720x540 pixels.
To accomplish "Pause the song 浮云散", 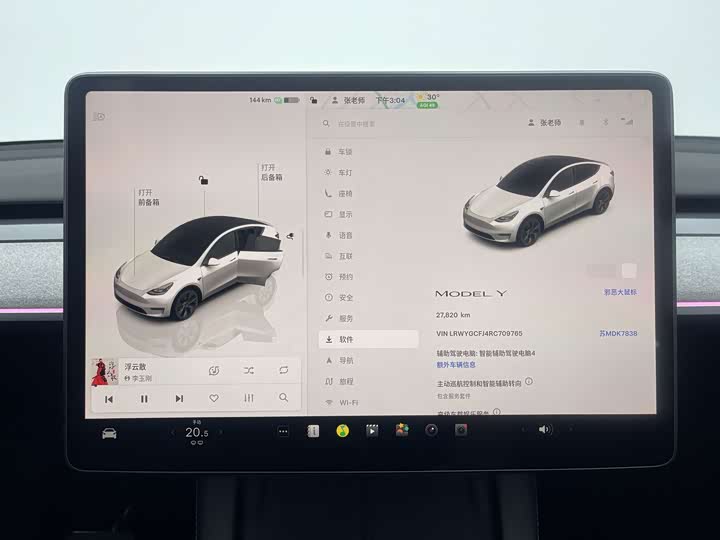I will pos(144,399).
